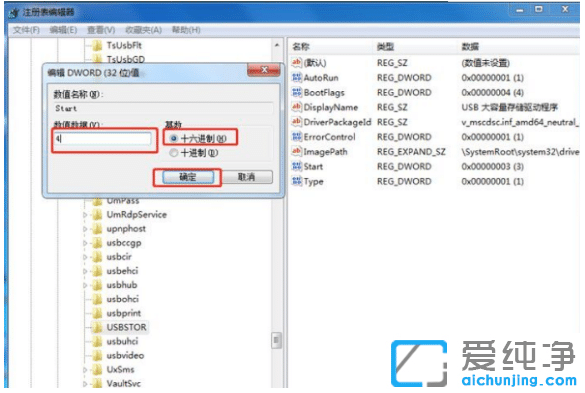Click the Start value name field

[x=163, y=109]
